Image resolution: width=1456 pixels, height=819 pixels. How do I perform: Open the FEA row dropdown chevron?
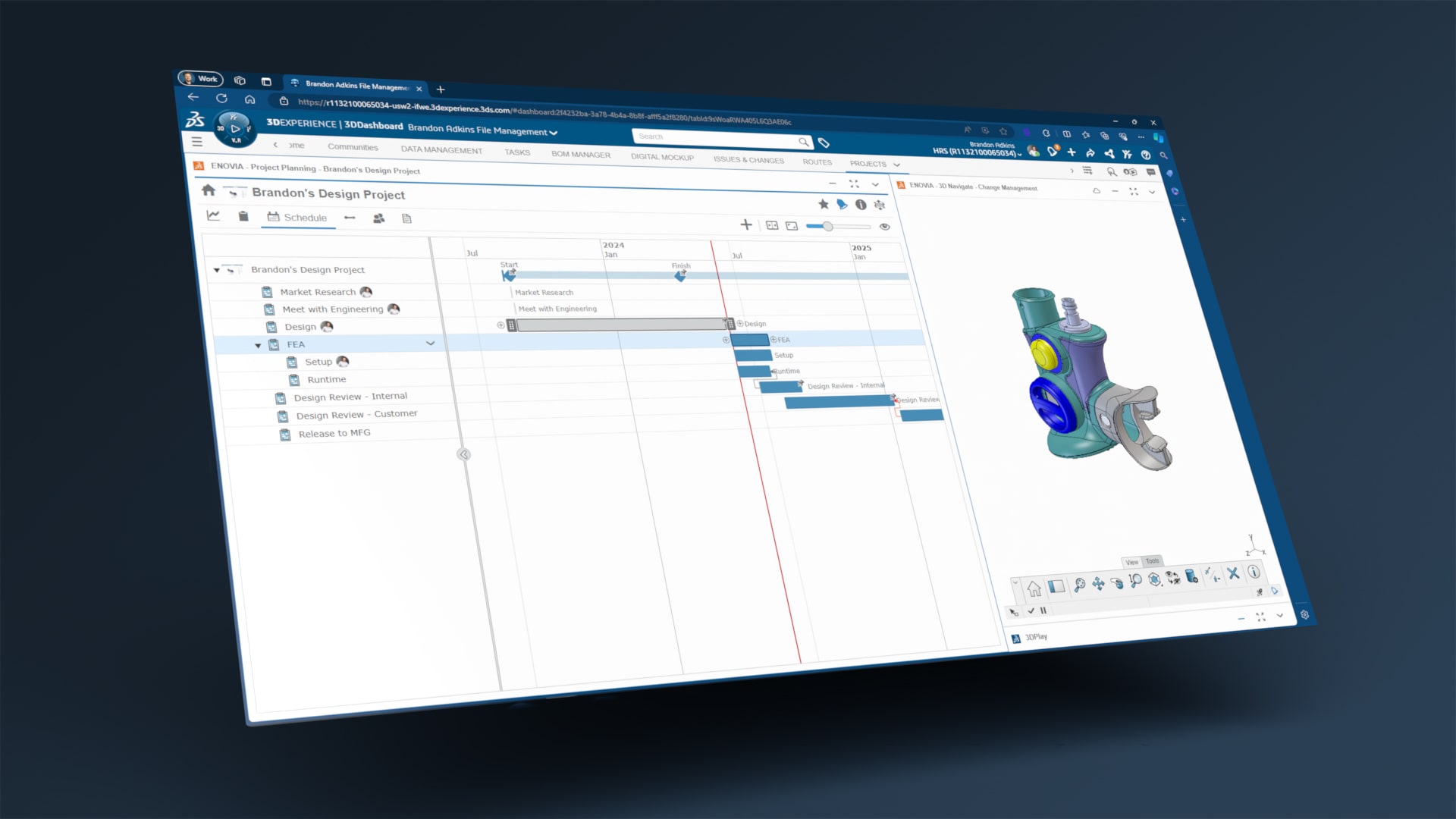(x=431, y=344)
